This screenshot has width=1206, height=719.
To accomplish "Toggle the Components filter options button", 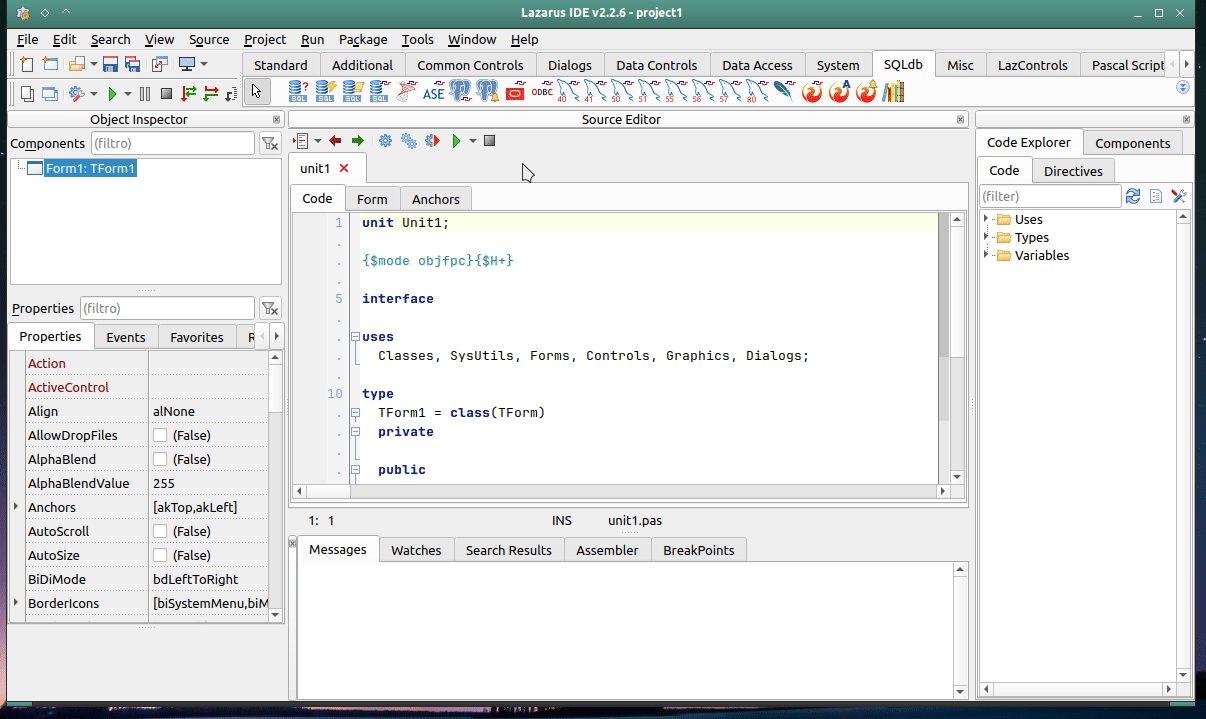I will tap(270, 144).
